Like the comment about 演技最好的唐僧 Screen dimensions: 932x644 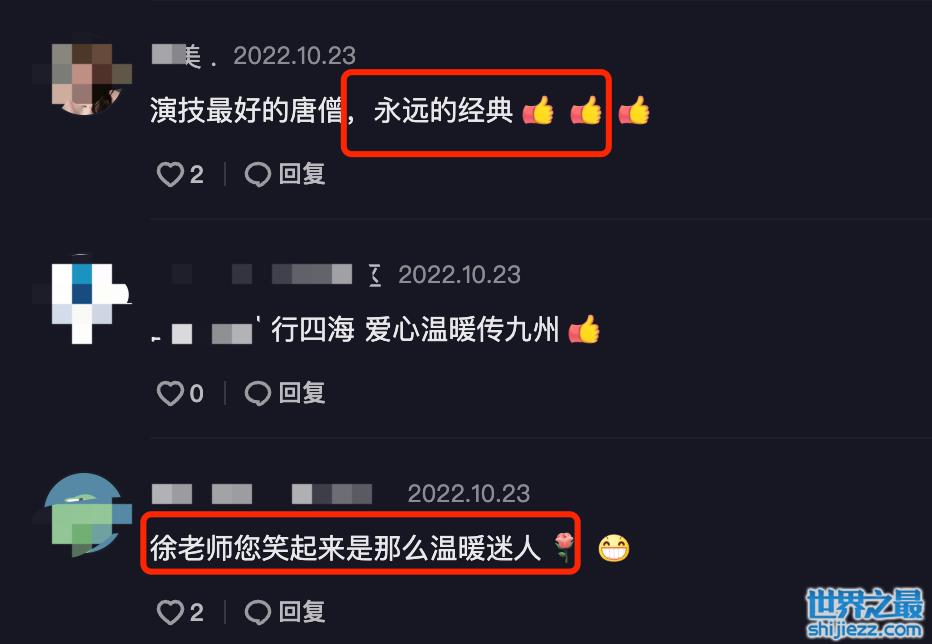pyautogui.click(x=170, y=175)
